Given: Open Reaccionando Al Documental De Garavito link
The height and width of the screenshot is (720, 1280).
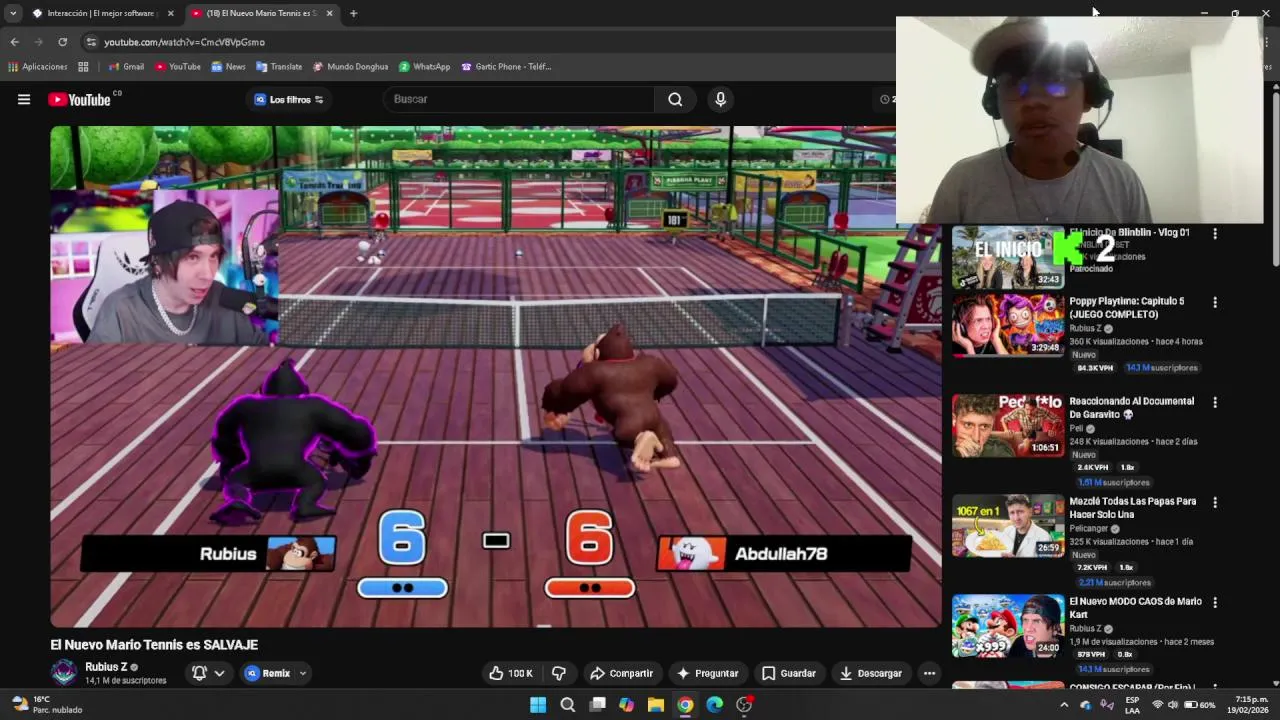Looking at the screenshot, I should pyautogui.click(x=1131, y=408).
